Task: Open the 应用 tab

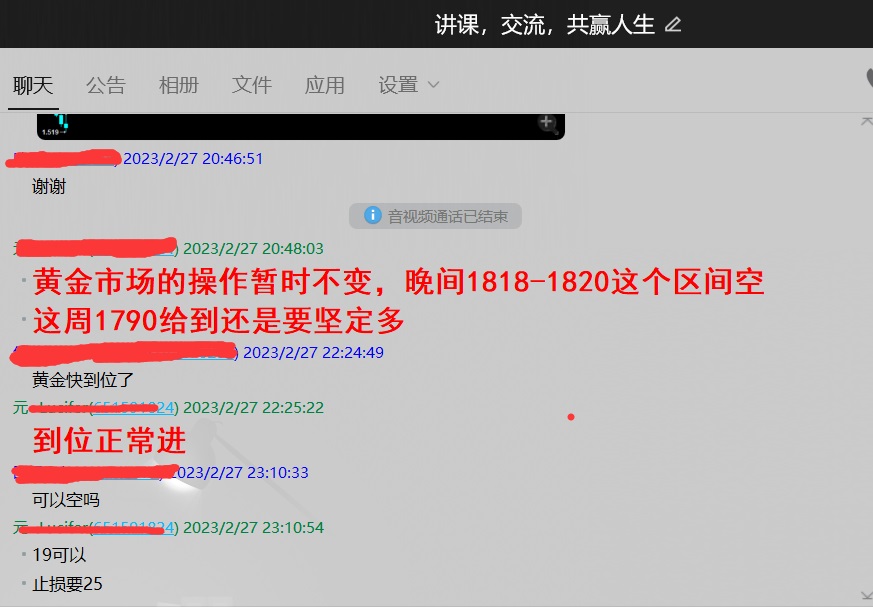Action: [x=324, y=85]
